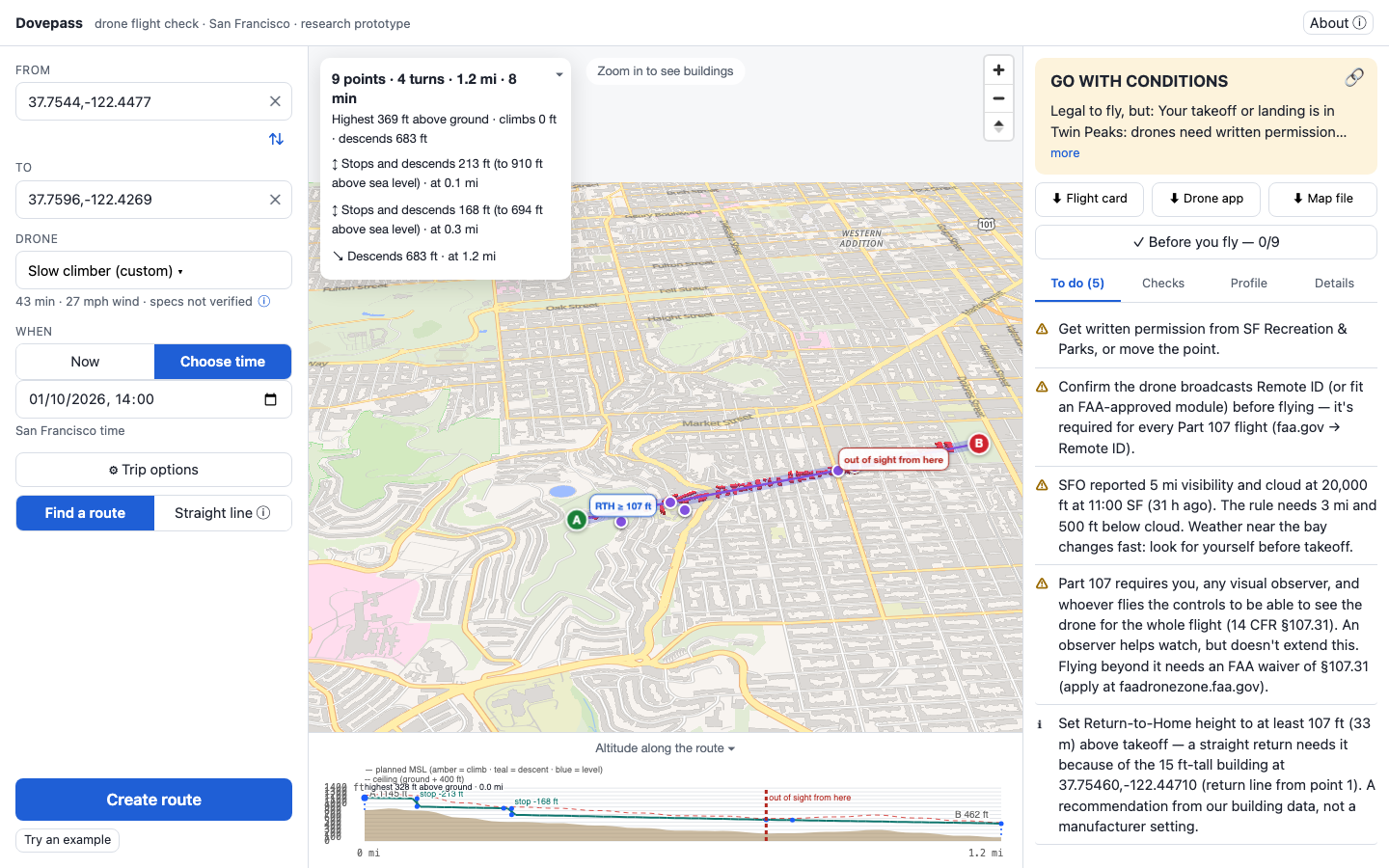Collapse the route summary panel

point(559,75)
